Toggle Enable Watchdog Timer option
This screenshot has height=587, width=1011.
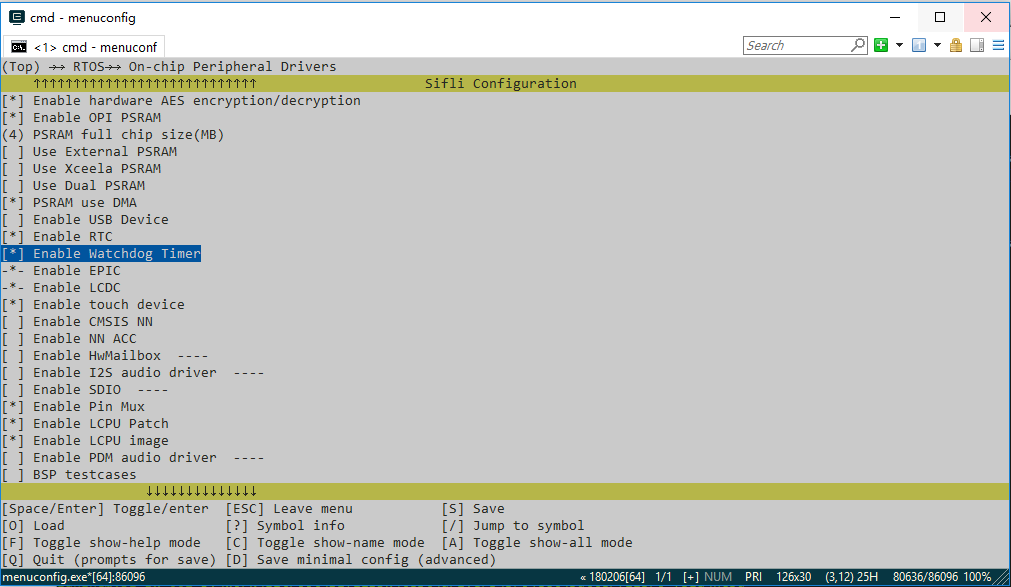[x=101, y=254]
